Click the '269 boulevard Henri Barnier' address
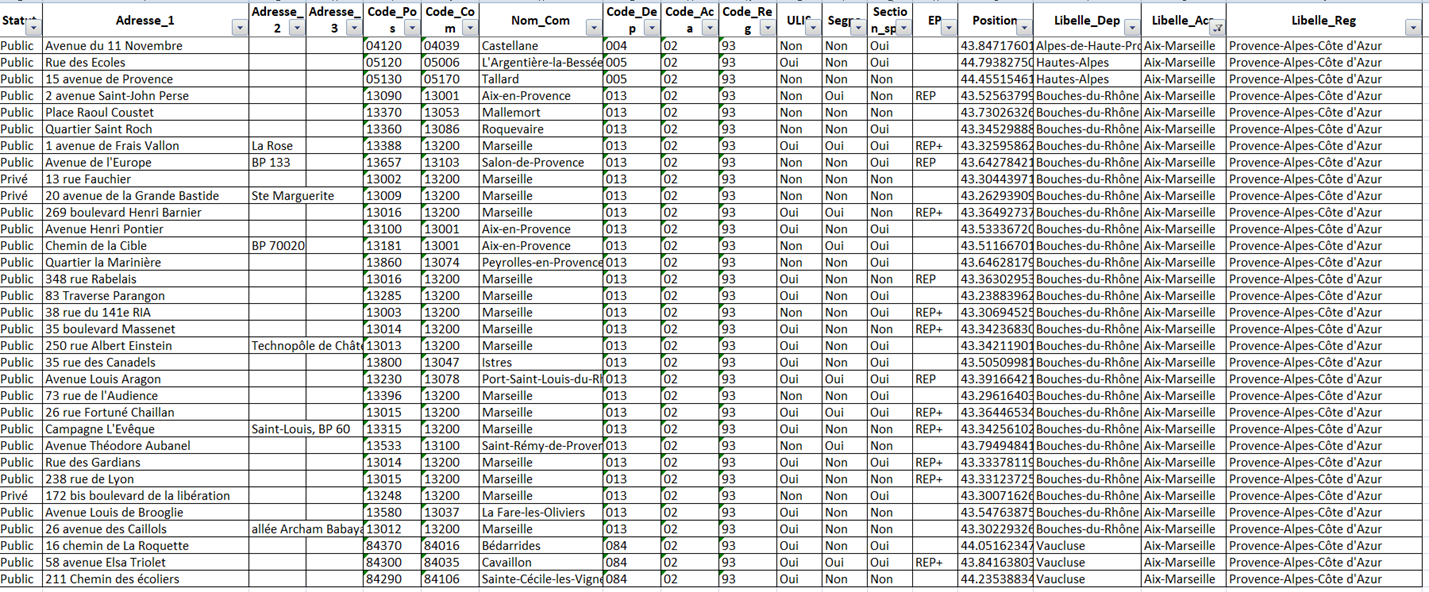Screen dimensions: 1429x592 click(x=146, y=212)
